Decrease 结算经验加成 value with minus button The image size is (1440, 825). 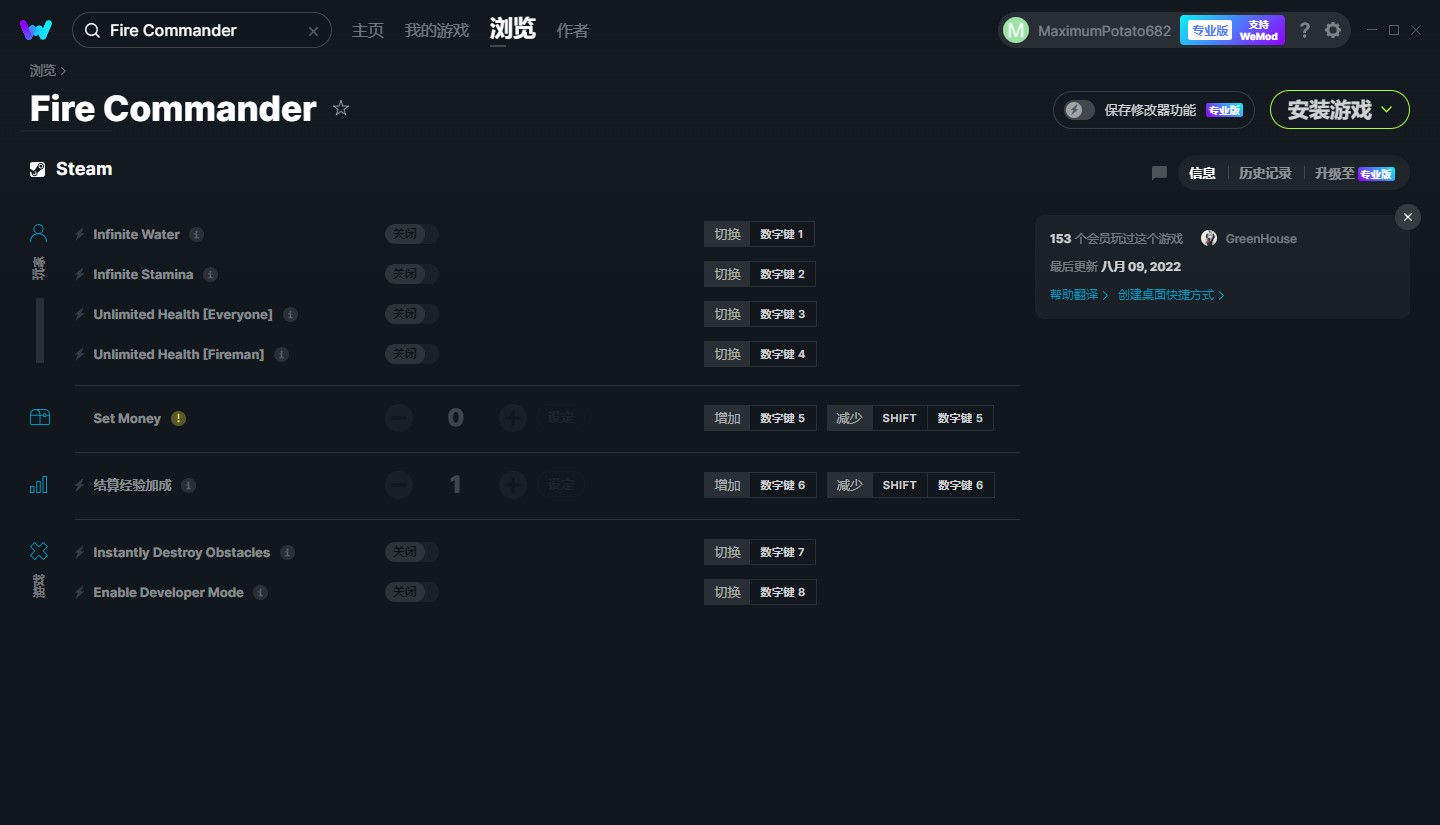399,485
